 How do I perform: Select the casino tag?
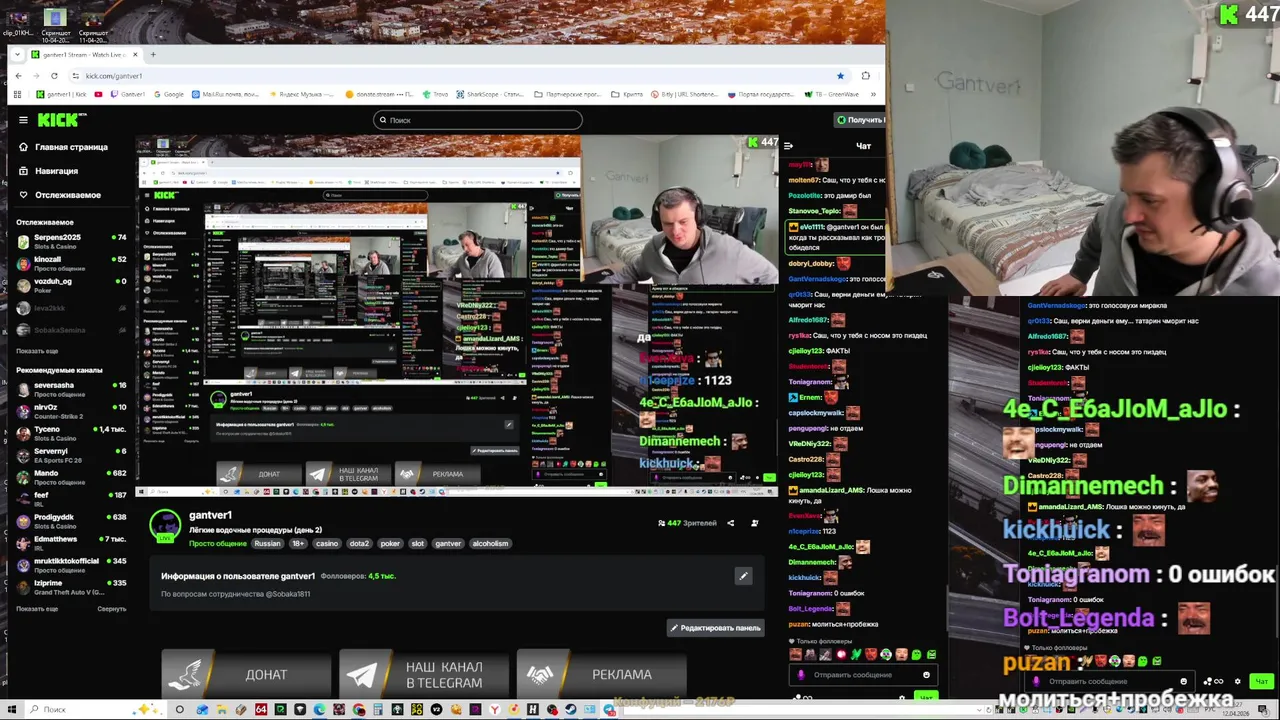(327, 543)
